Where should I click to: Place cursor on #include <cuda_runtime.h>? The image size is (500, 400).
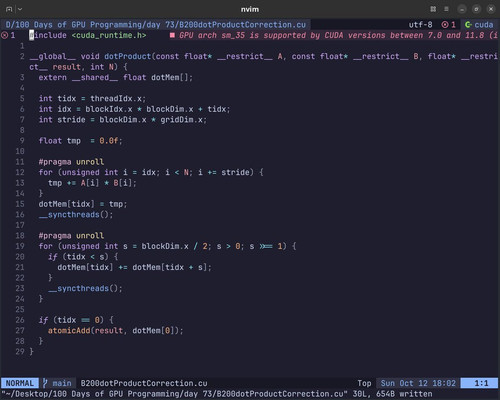point(88,35)
